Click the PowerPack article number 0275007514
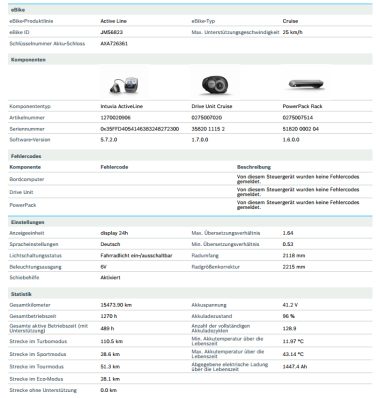Screen dimensions: 376x398 [x=298, y=118]
